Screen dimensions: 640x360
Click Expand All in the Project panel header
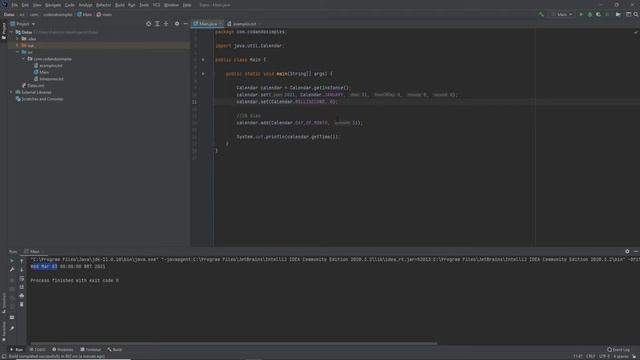click(x=157, y=24)
